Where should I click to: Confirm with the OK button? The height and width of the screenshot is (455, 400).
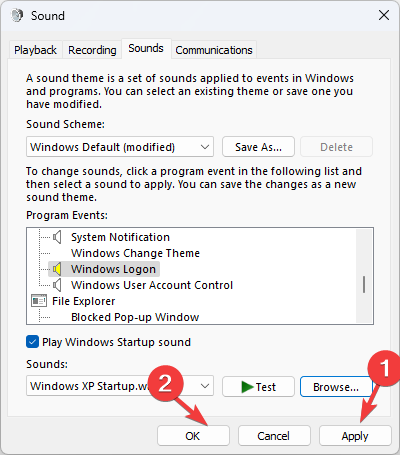(193, 436)
